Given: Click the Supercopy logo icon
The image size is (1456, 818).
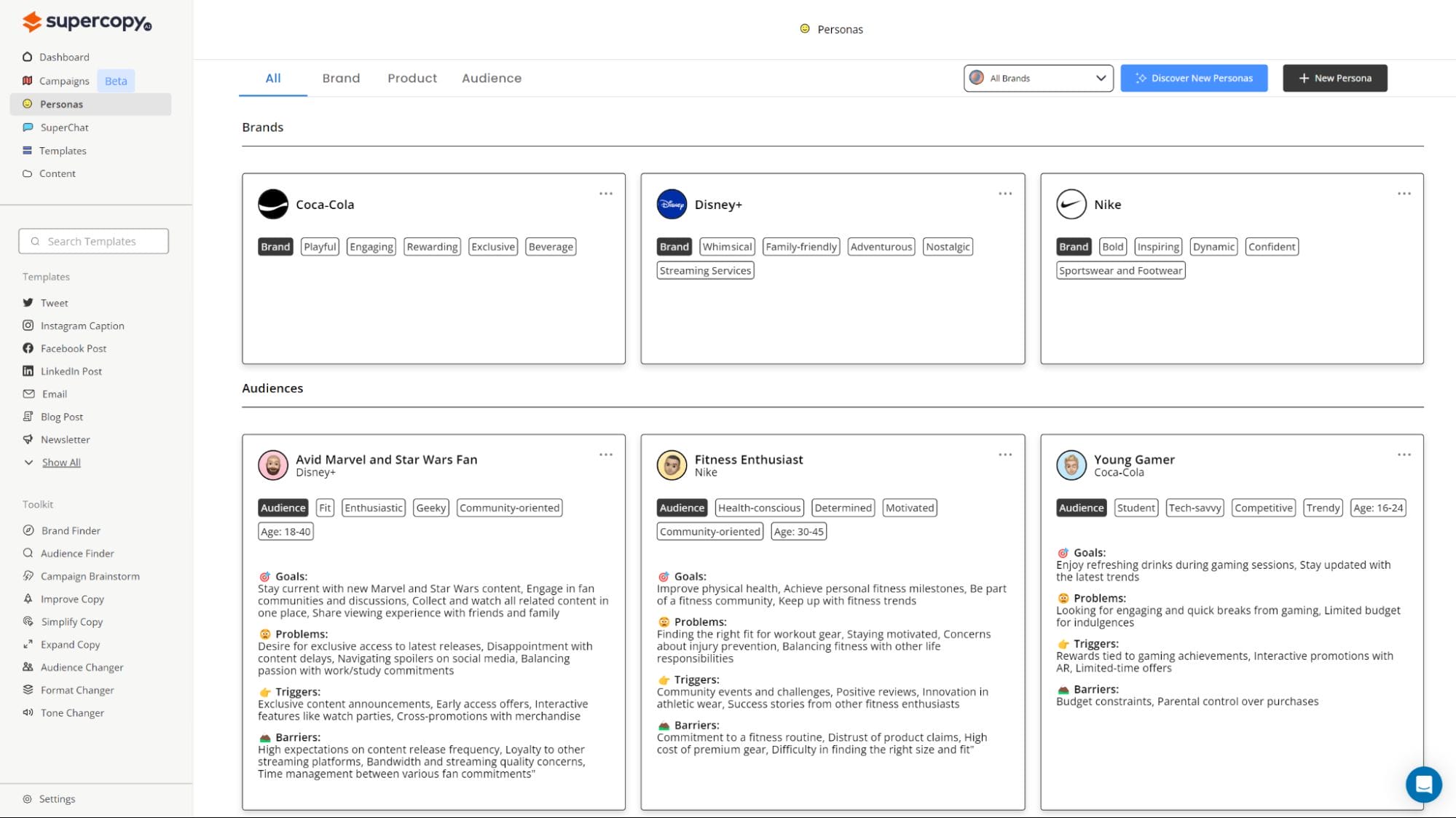Looking at the screenshot, I should tap(32, 22).
